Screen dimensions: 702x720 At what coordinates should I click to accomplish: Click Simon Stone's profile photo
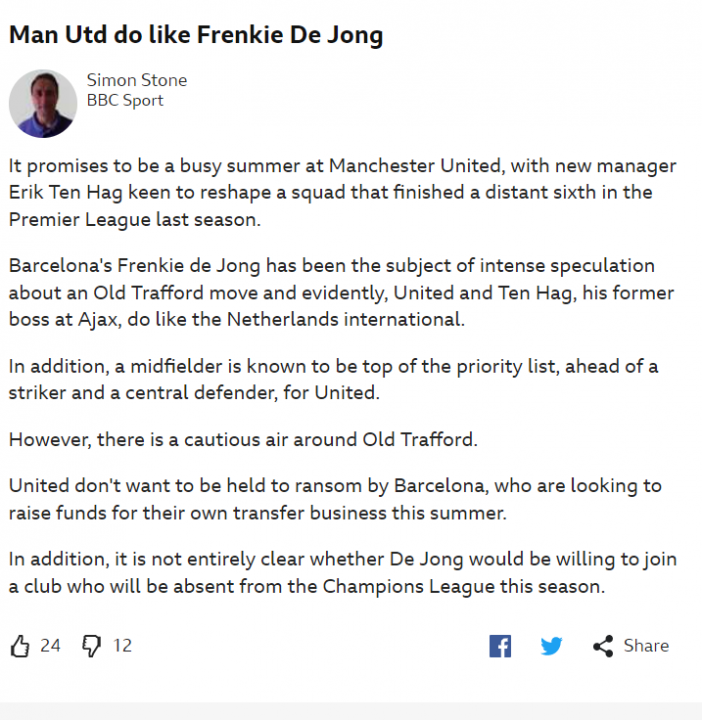43,104
